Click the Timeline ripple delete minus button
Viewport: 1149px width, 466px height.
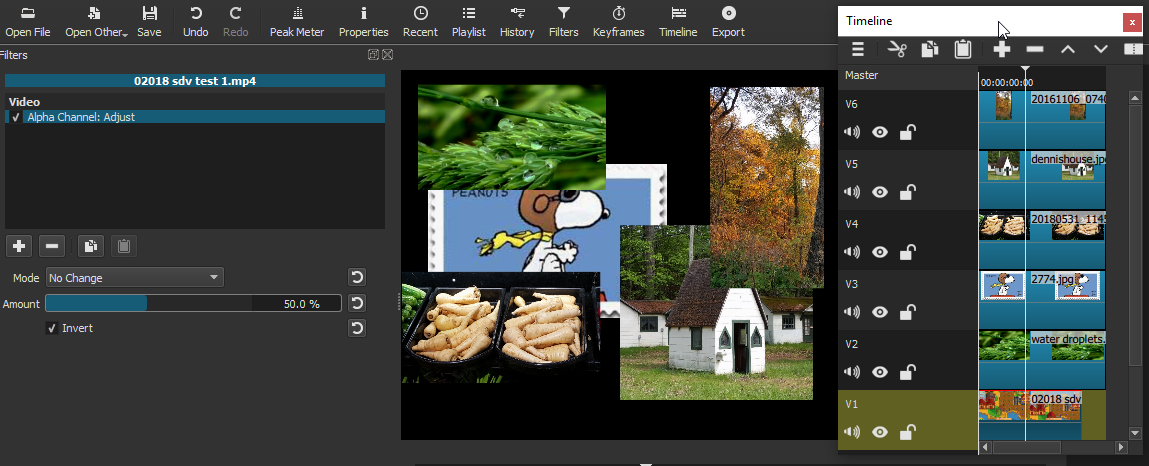point(1035,49)
